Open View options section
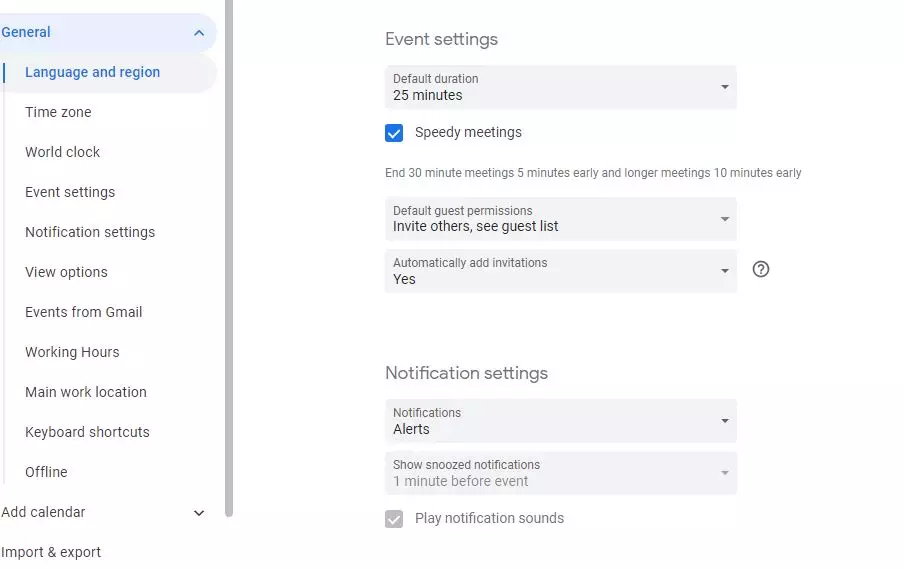 pyautogui.click(x=66, y=273)
